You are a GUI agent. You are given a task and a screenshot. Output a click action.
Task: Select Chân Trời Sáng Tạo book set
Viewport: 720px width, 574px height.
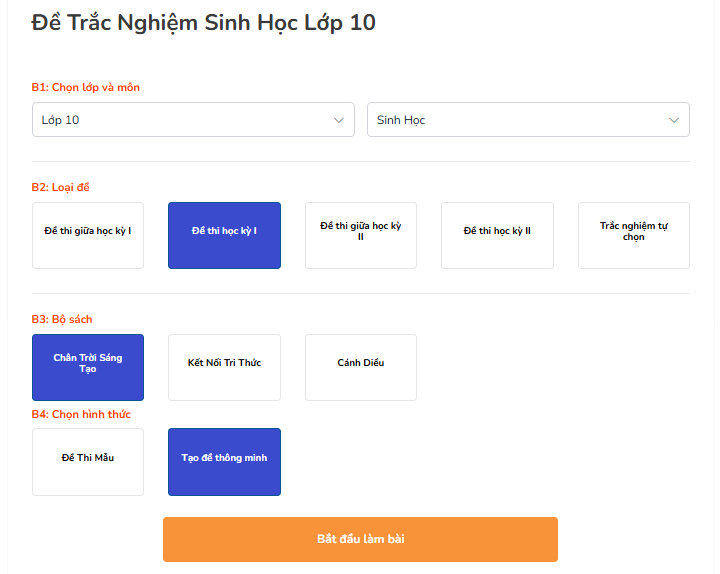[x=88, y=367]
